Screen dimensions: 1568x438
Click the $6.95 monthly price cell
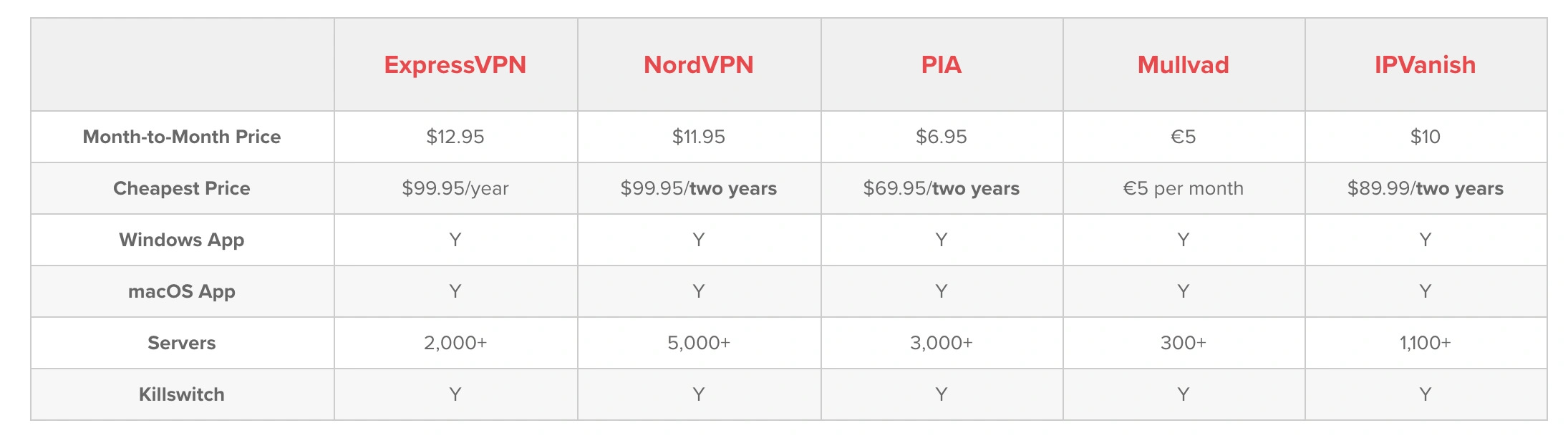[942, 137]
